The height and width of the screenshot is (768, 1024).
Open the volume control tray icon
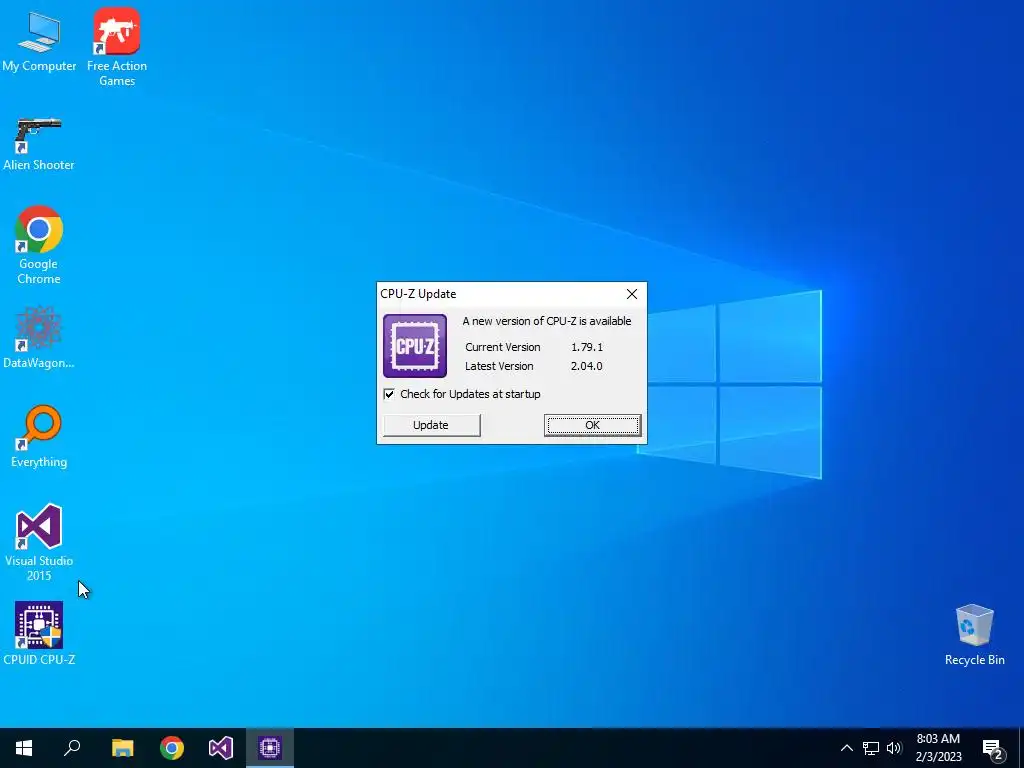[x=894, y=748]
